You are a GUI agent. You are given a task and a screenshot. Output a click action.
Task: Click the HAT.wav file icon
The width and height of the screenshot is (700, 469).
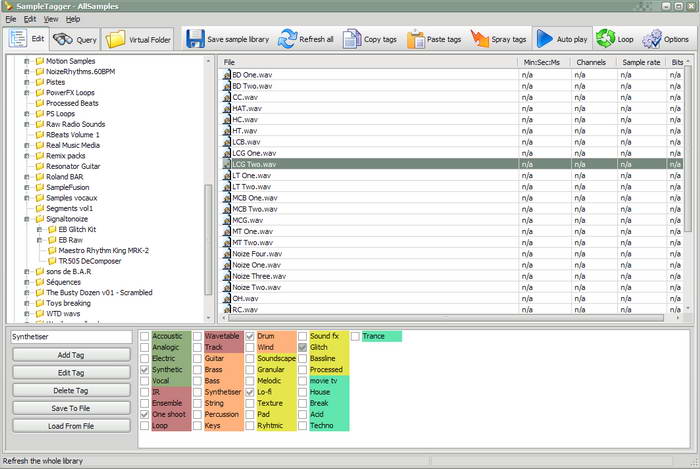point(227,108)
